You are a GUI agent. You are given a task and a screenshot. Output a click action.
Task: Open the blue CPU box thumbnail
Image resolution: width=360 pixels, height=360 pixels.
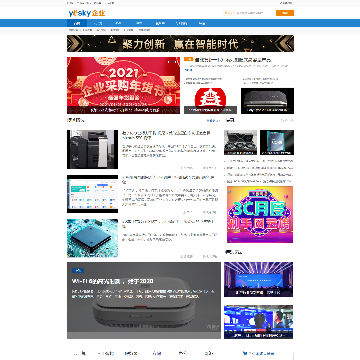(x=277, y=142)
